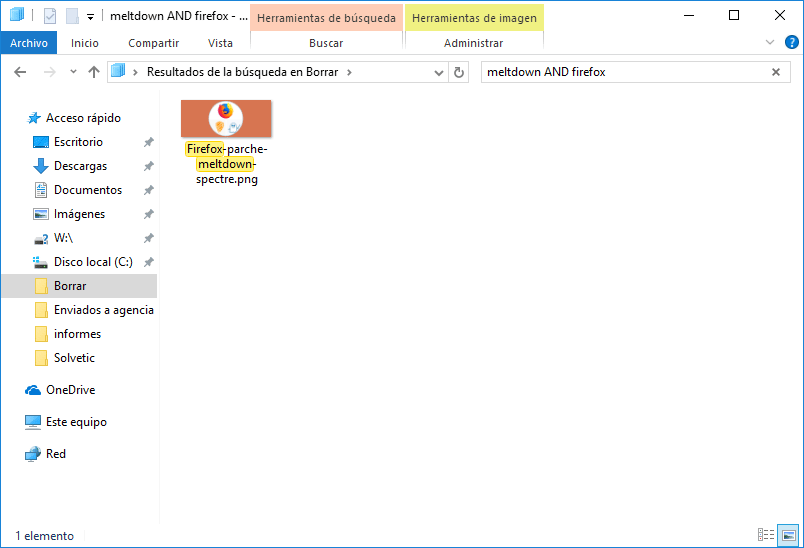Image resolution: width=804 pixels, height=548 pixels.
Task: Open the recent locations dropdown arrow
Action: coord(73,72)
